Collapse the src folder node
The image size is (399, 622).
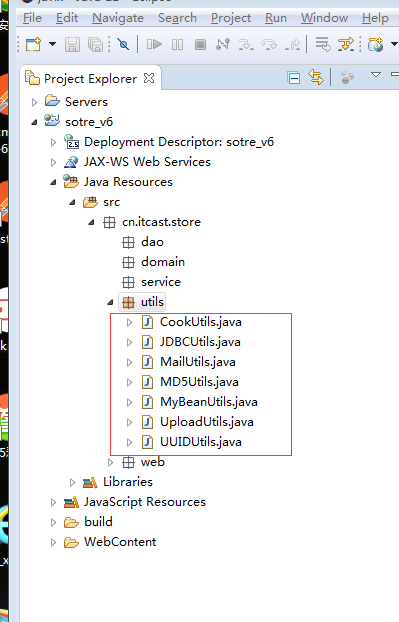click(x=72, y=202)
